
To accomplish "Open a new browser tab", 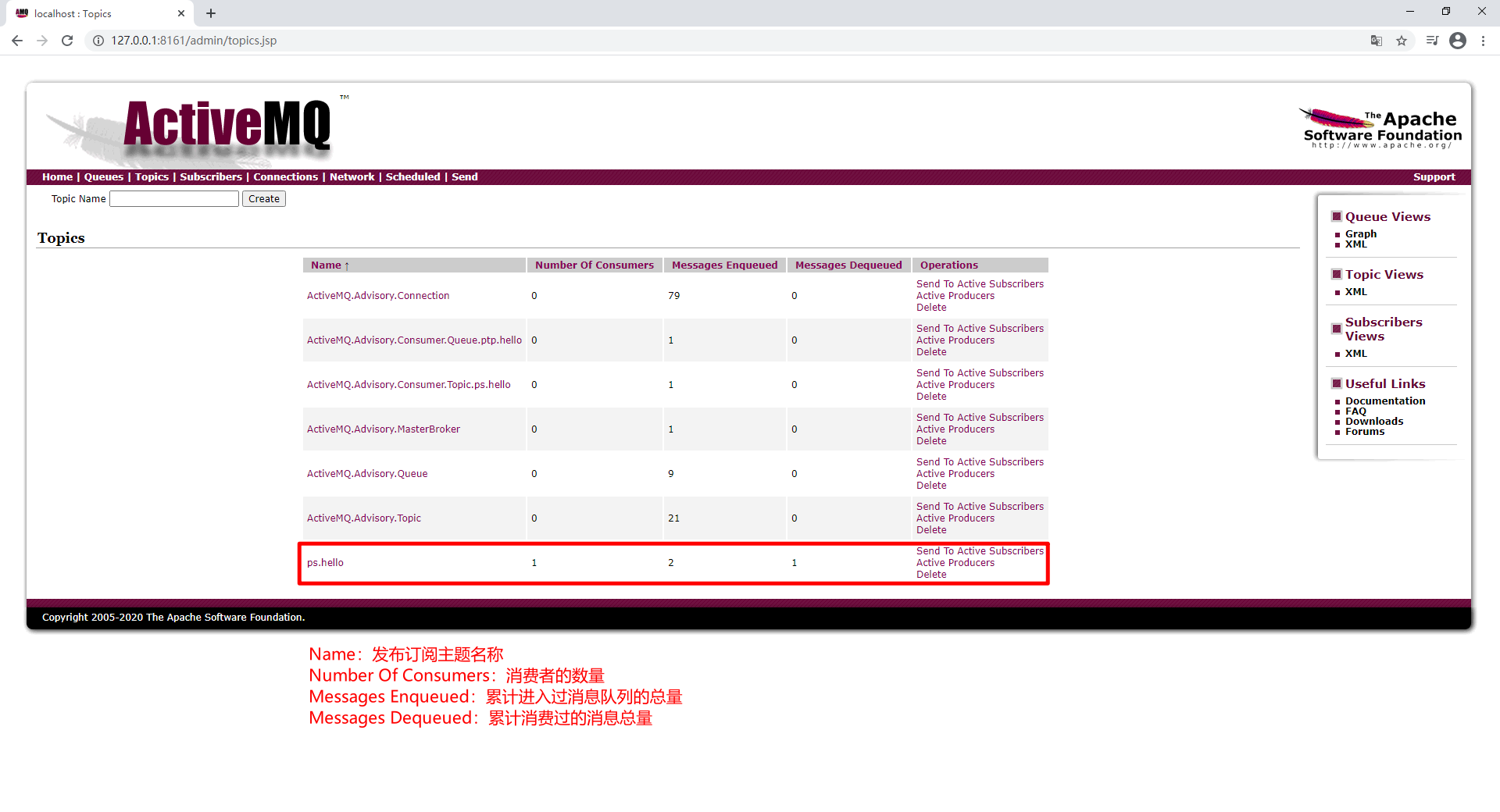I will pos(211,13).
